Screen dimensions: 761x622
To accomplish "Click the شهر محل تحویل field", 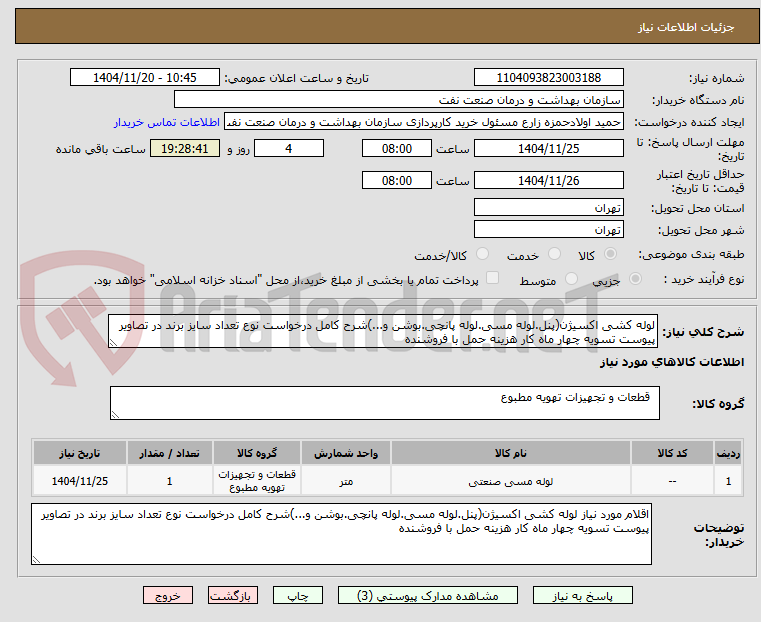I will (549, 229).
